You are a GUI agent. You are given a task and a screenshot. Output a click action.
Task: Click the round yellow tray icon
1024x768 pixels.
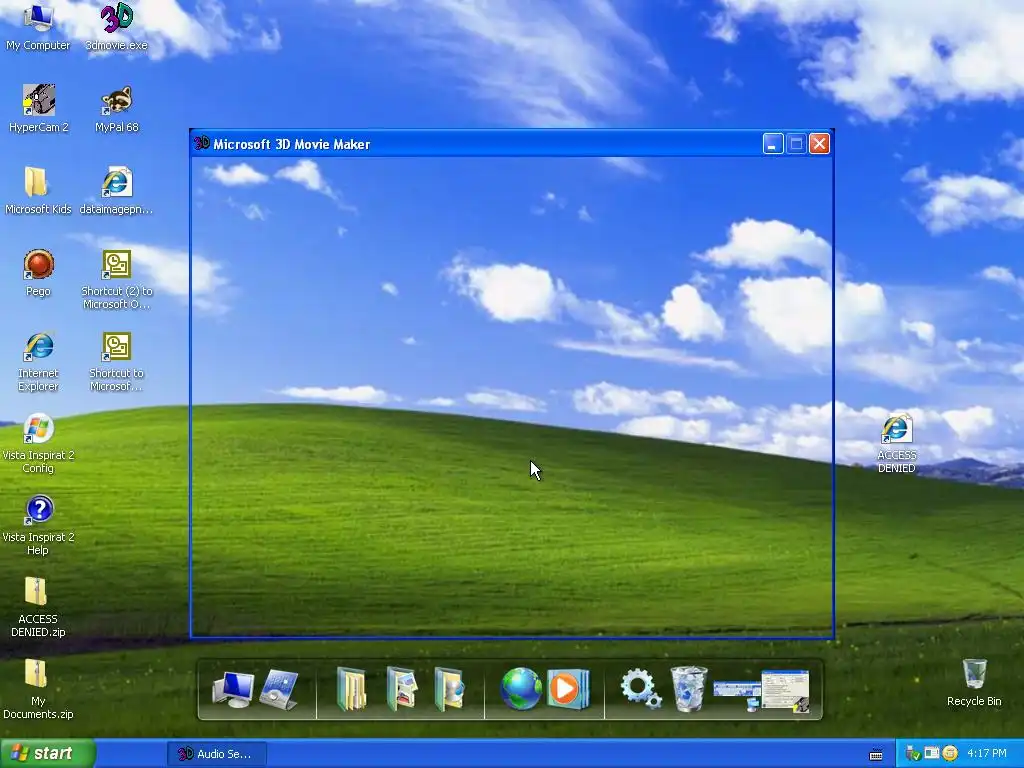[950, 754]
